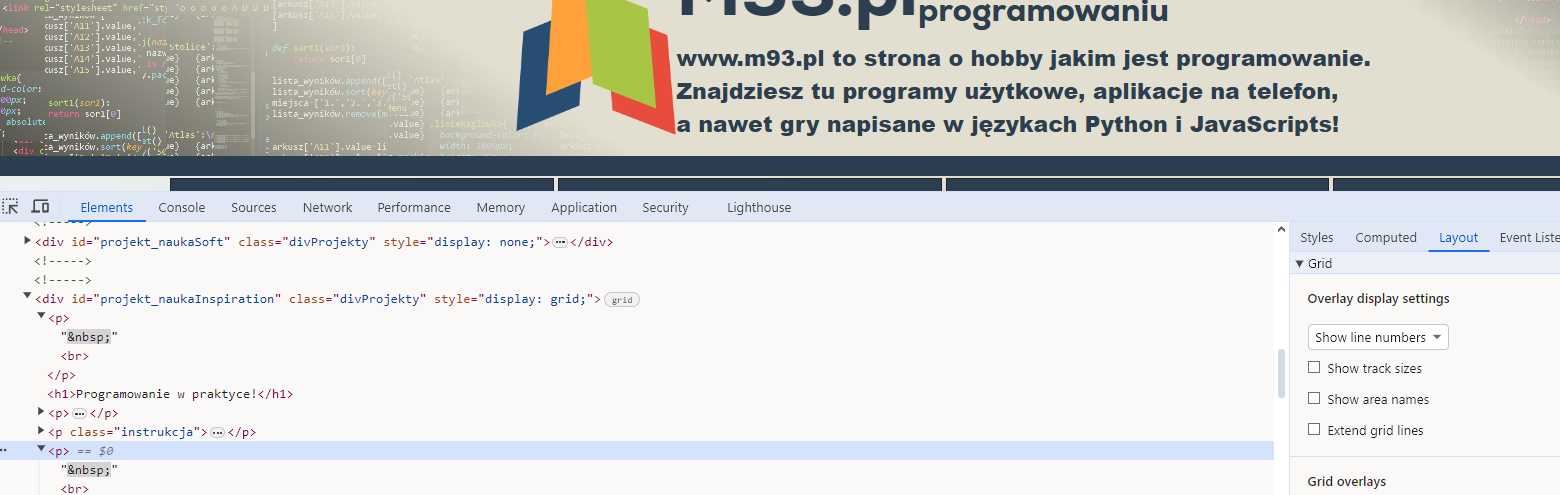Switch to the Computed styles tab
The image size is (1560, 495).
click(x=1385, y=238)
